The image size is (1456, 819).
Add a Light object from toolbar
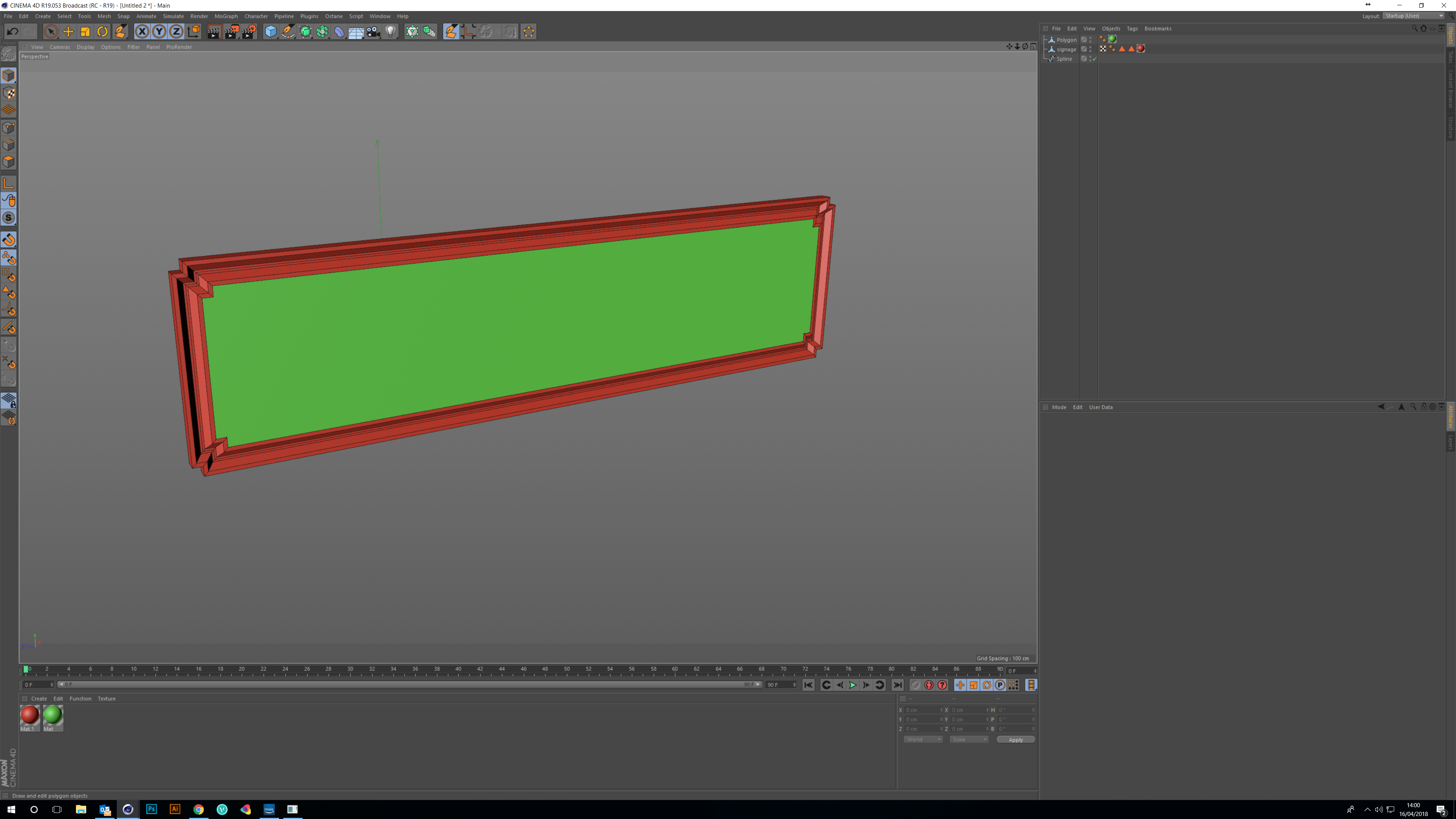tap(391, 31)
